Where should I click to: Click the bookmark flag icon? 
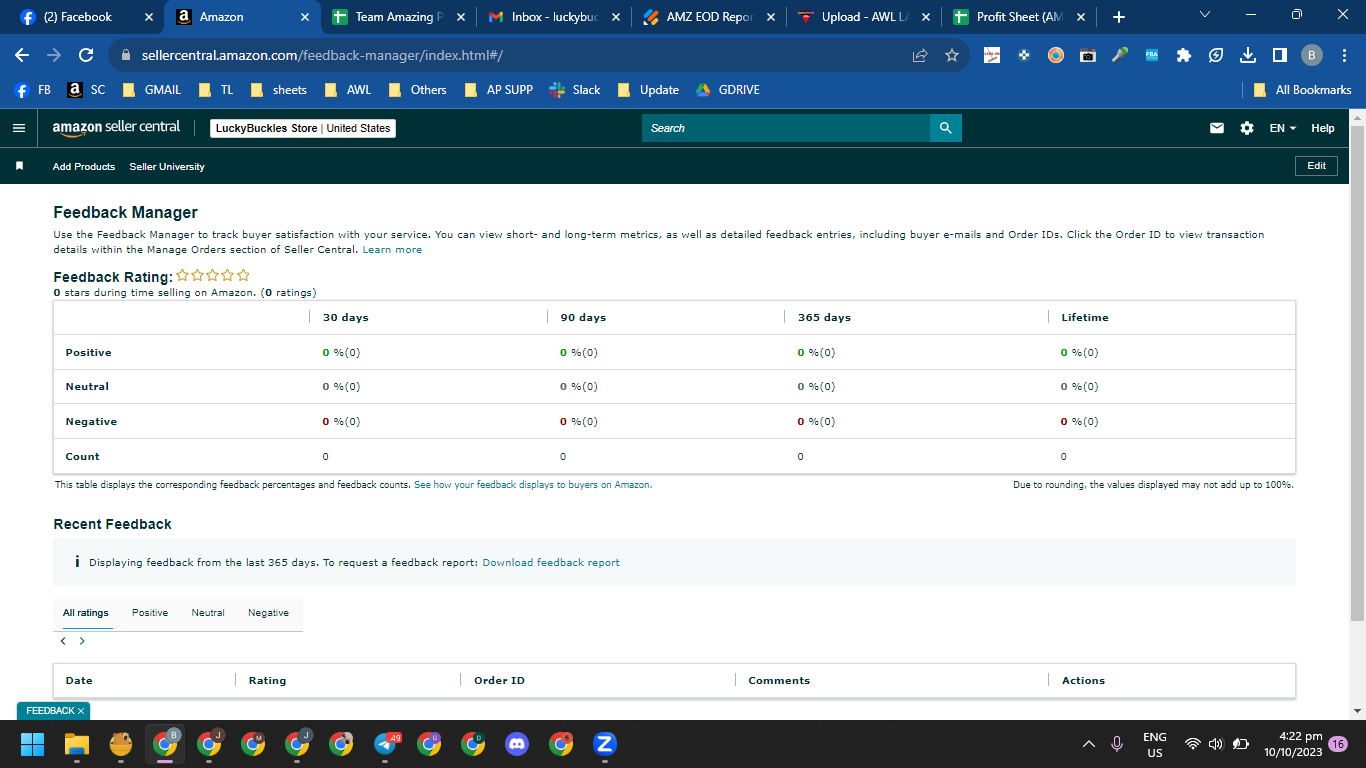pyautogui.click(x=18, y=166)
